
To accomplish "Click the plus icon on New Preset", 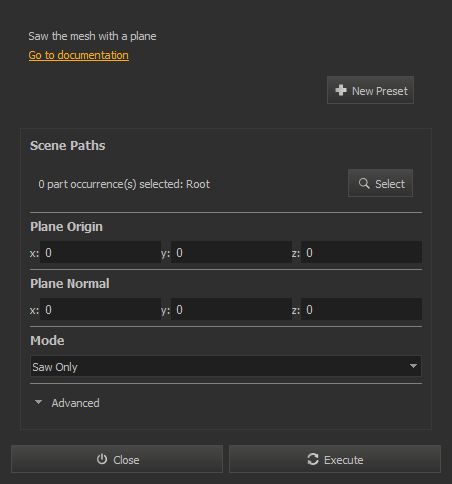I will [341, 90].
